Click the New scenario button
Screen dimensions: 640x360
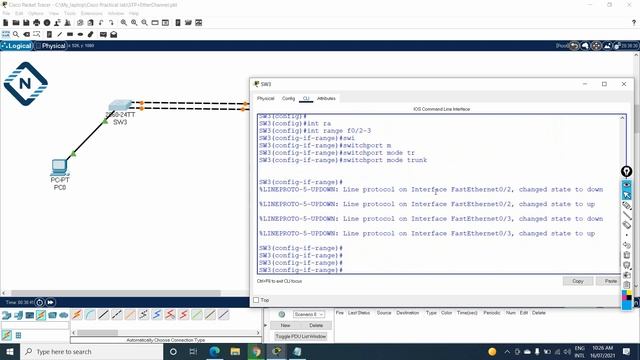click(285, 325)
